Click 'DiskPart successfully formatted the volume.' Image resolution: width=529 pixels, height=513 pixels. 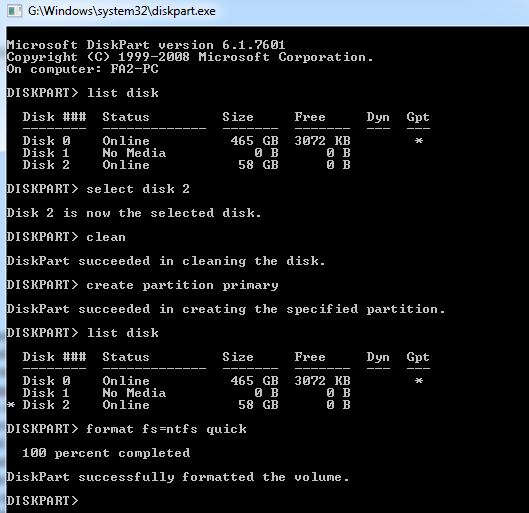tap(178, 477)
